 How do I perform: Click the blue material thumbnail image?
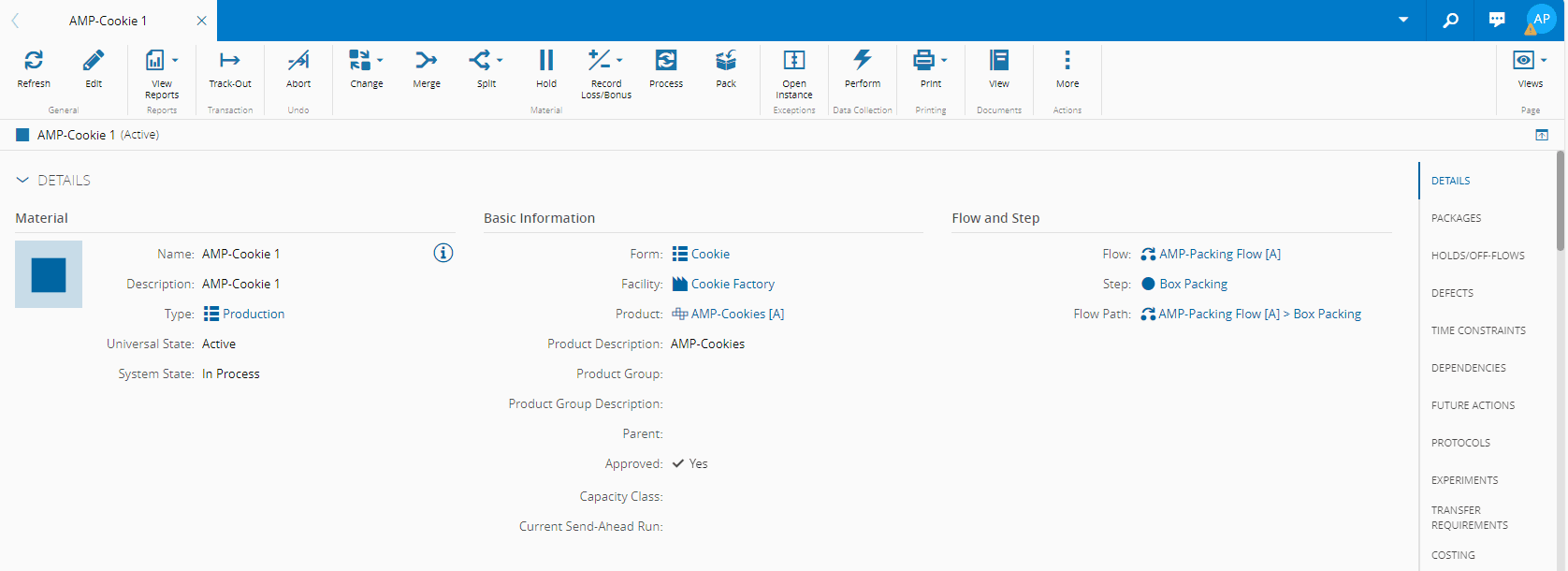[49, 274]
